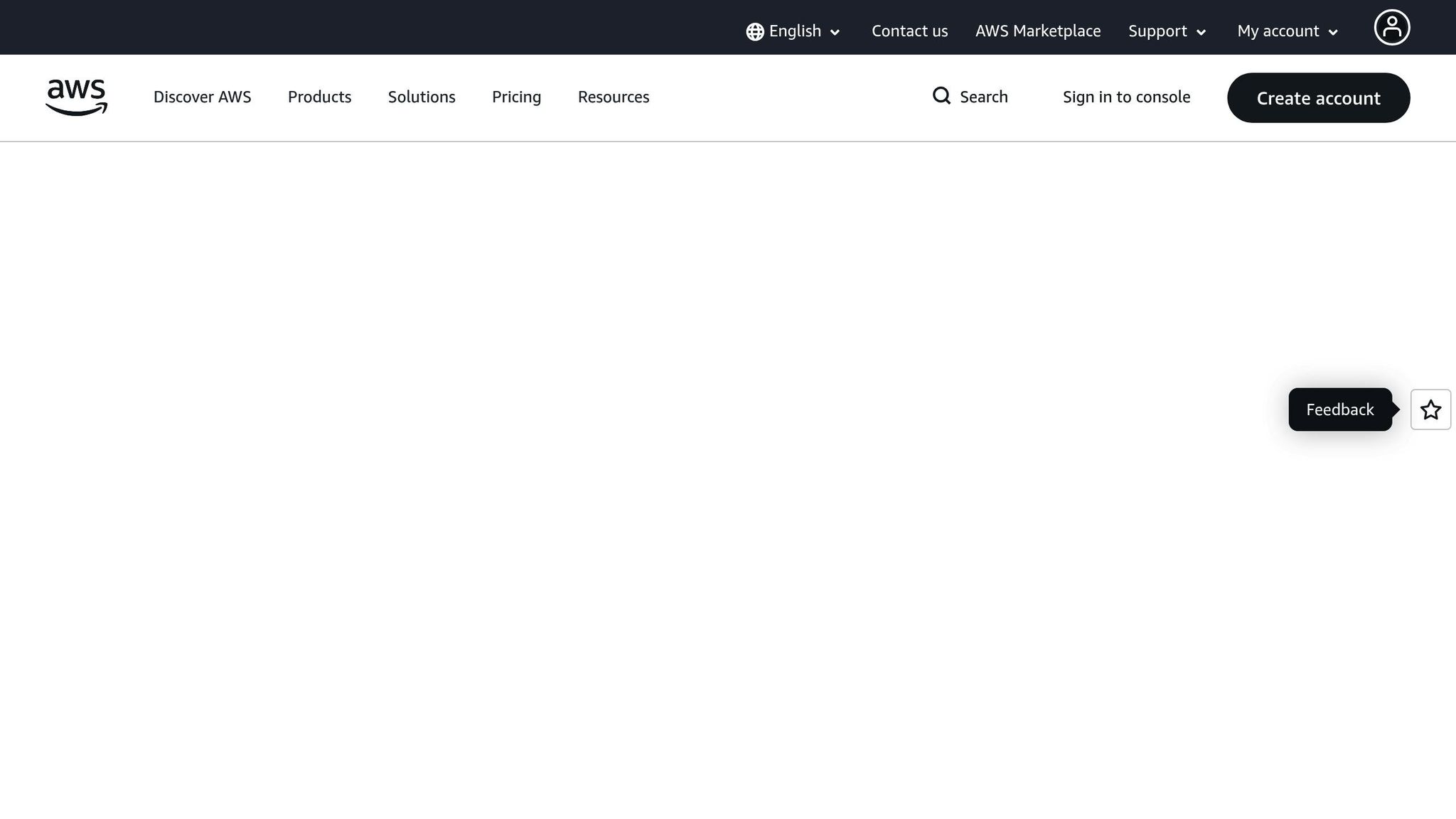Open the Resources menu
1456x819 pixels.
tap(613, 97)
